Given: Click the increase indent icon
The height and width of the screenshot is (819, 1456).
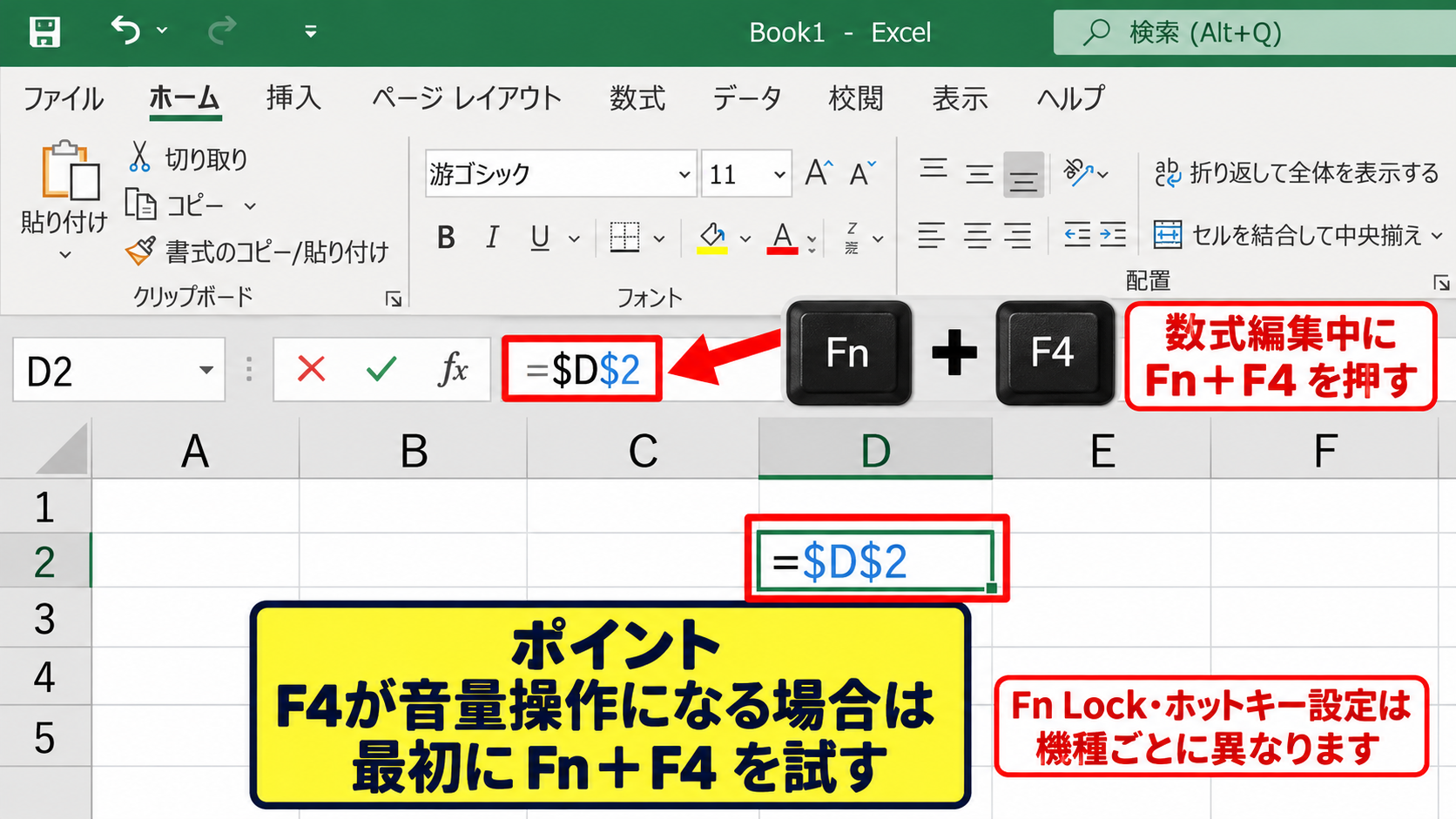Looking at the screenshot, I should tap(1113, 235).
